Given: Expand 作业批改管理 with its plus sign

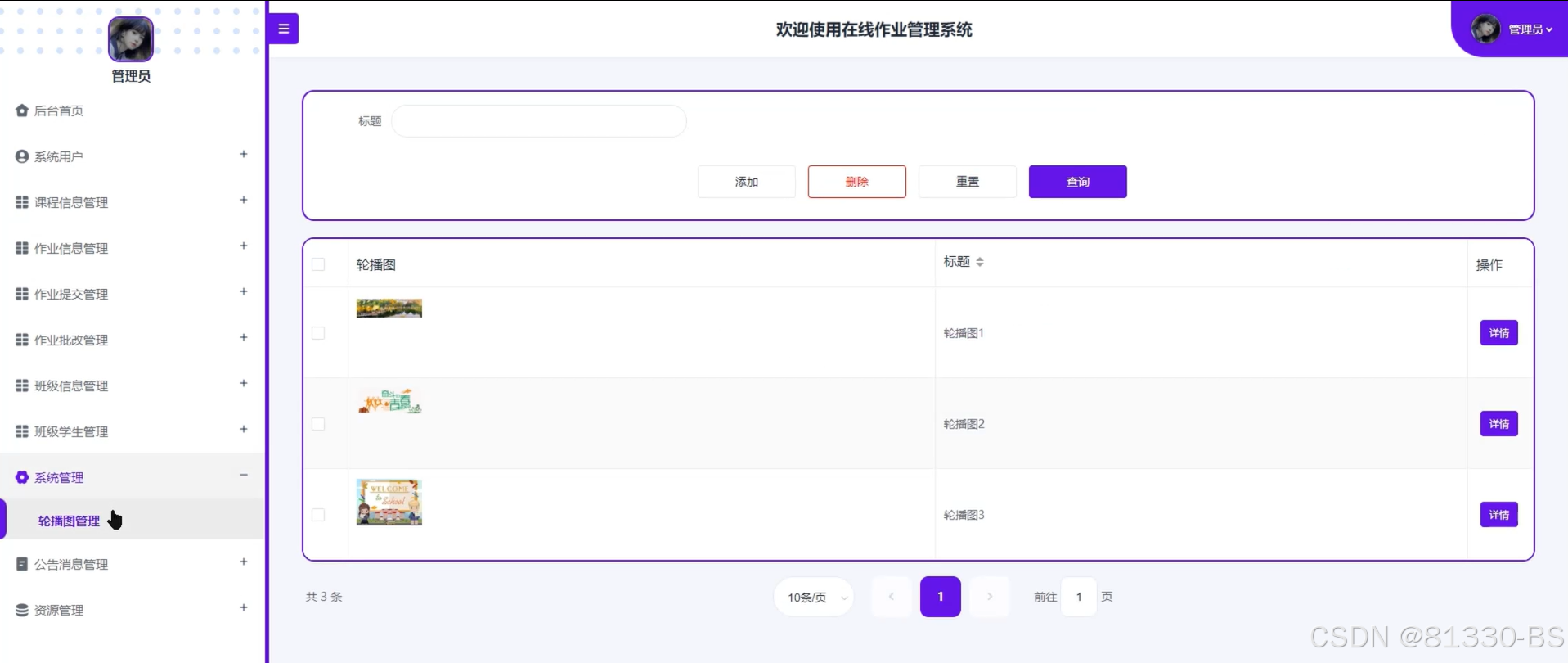Looking at the screenshot, I should [x=244, y=337].
